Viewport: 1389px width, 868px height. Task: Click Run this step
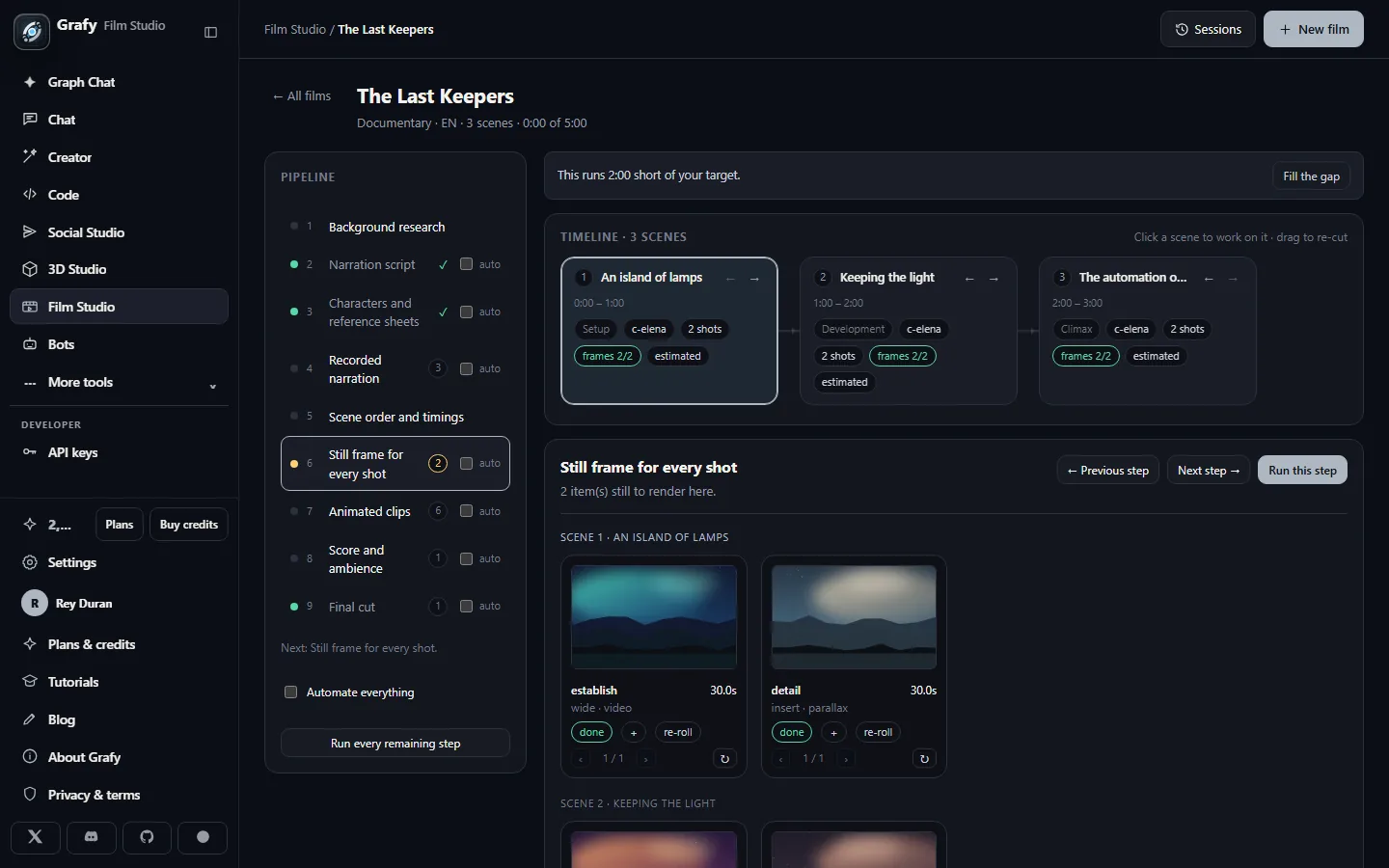coord(1302,471)
